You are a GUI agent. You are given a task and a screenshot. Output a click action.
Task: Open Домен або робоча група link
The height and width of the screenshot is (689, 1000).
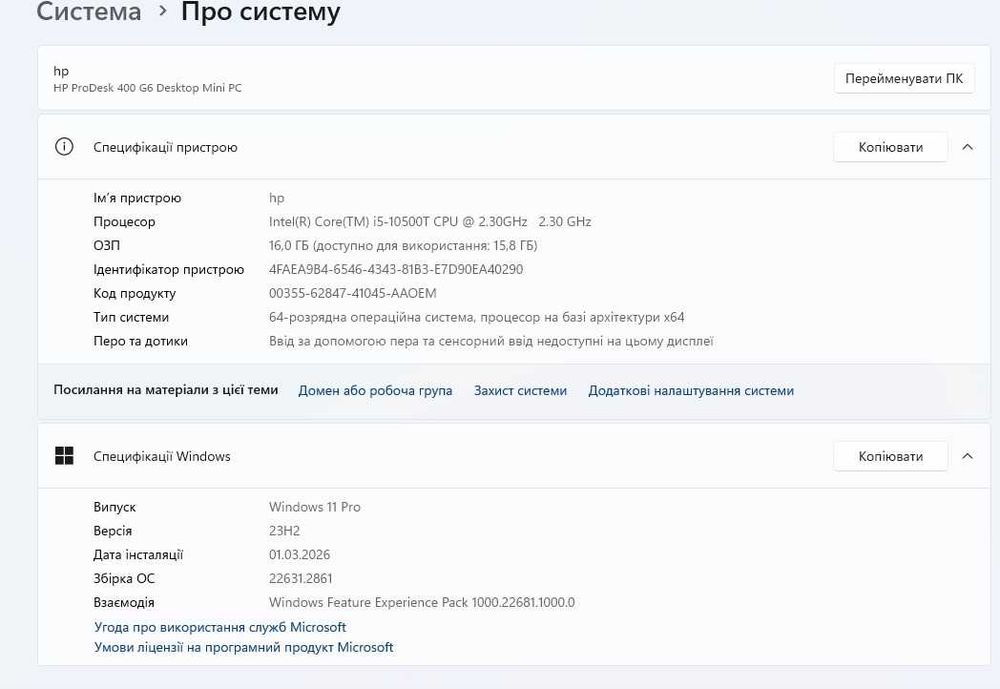tap(375, 390)
